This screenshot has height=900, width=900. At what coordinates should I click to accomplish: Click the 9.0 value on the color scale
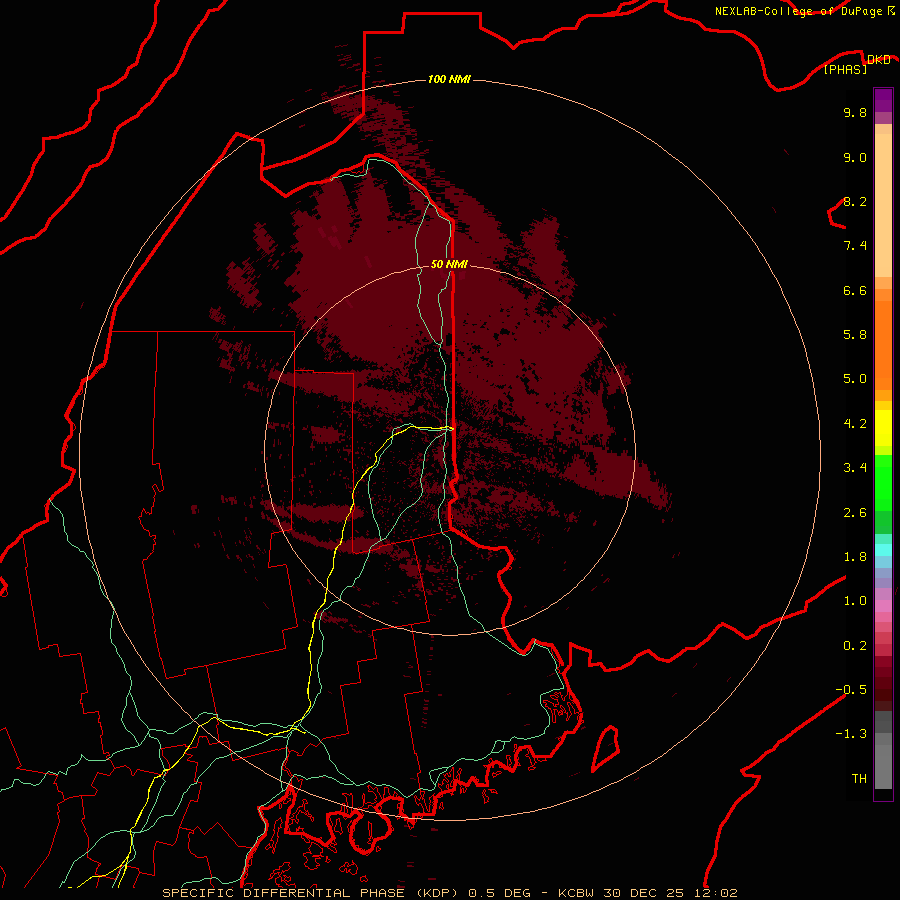855,157
